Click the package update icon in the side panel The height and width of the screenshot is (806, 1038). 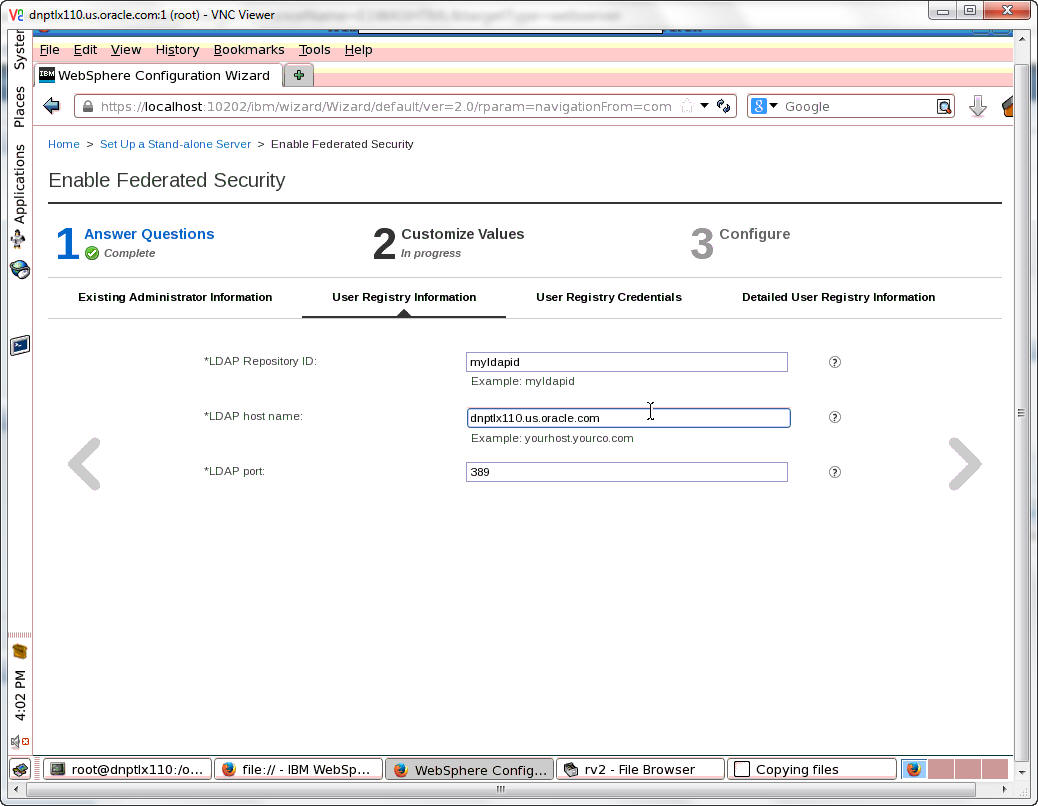point(20,651)
